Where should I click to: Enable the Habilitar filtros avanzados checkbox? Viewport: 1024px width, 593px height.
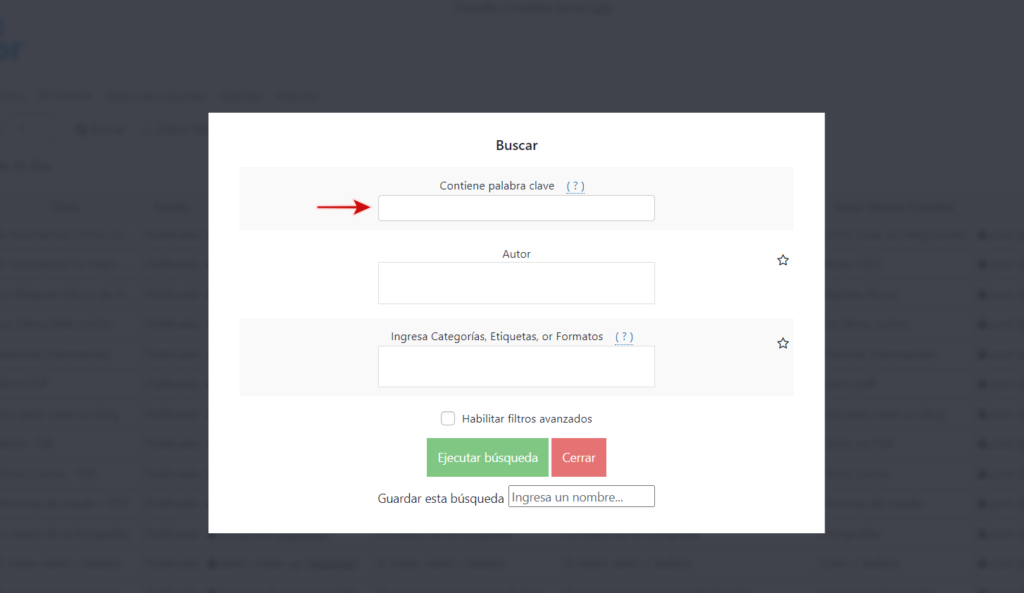447,418
